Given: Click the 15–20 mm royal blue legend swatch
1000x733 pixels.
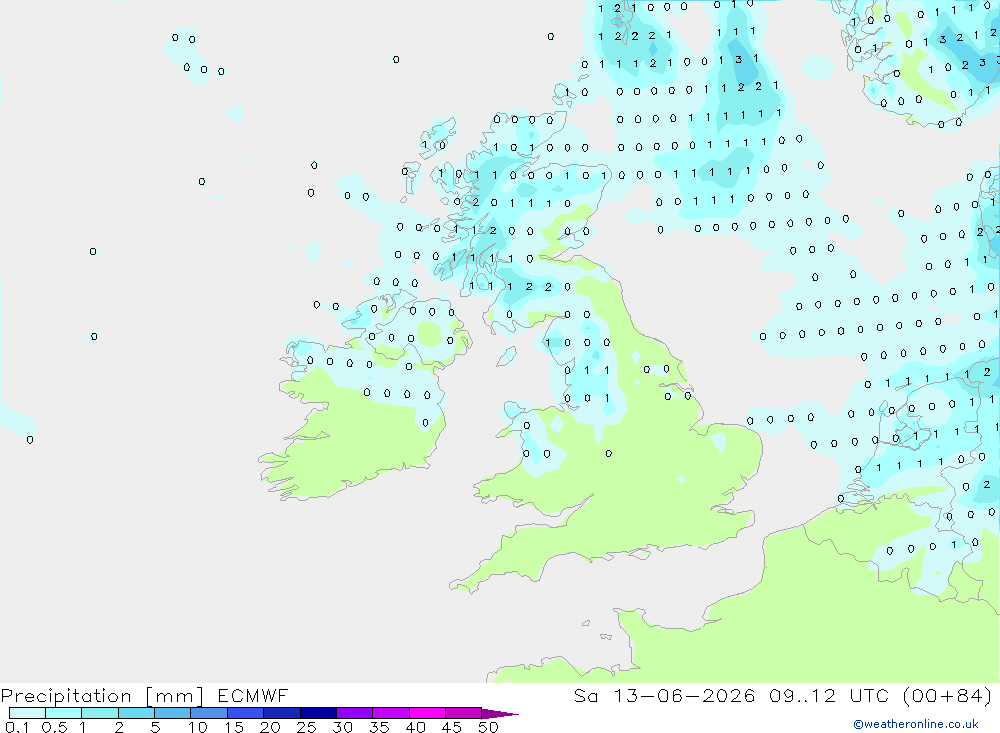Looking at the screenshot, I should point(245,713).
